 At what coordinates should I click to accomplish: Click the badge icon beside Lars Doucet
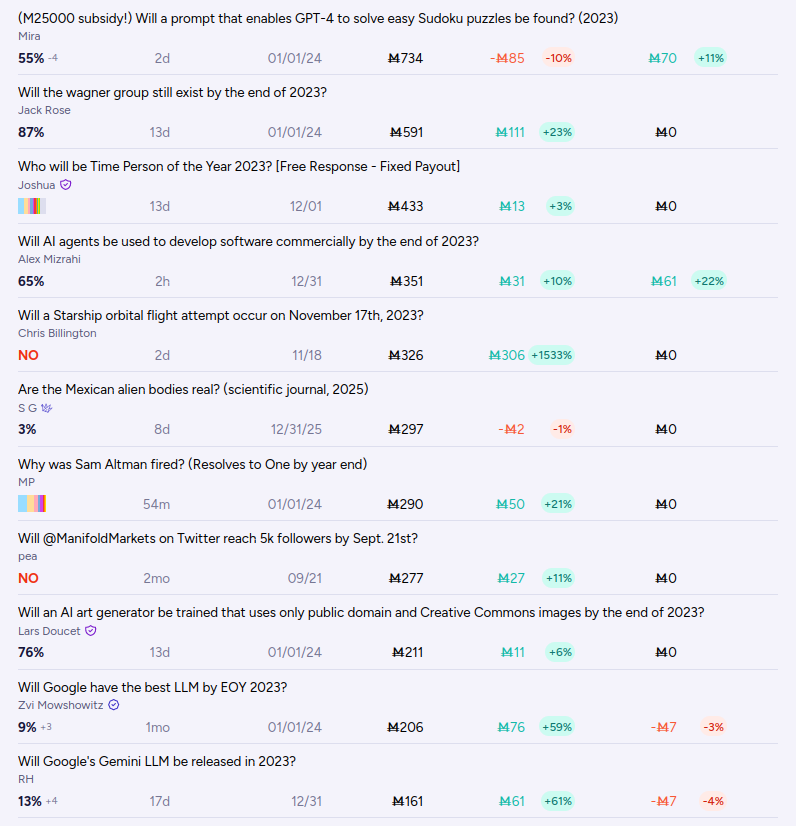[x=91, y=631]
